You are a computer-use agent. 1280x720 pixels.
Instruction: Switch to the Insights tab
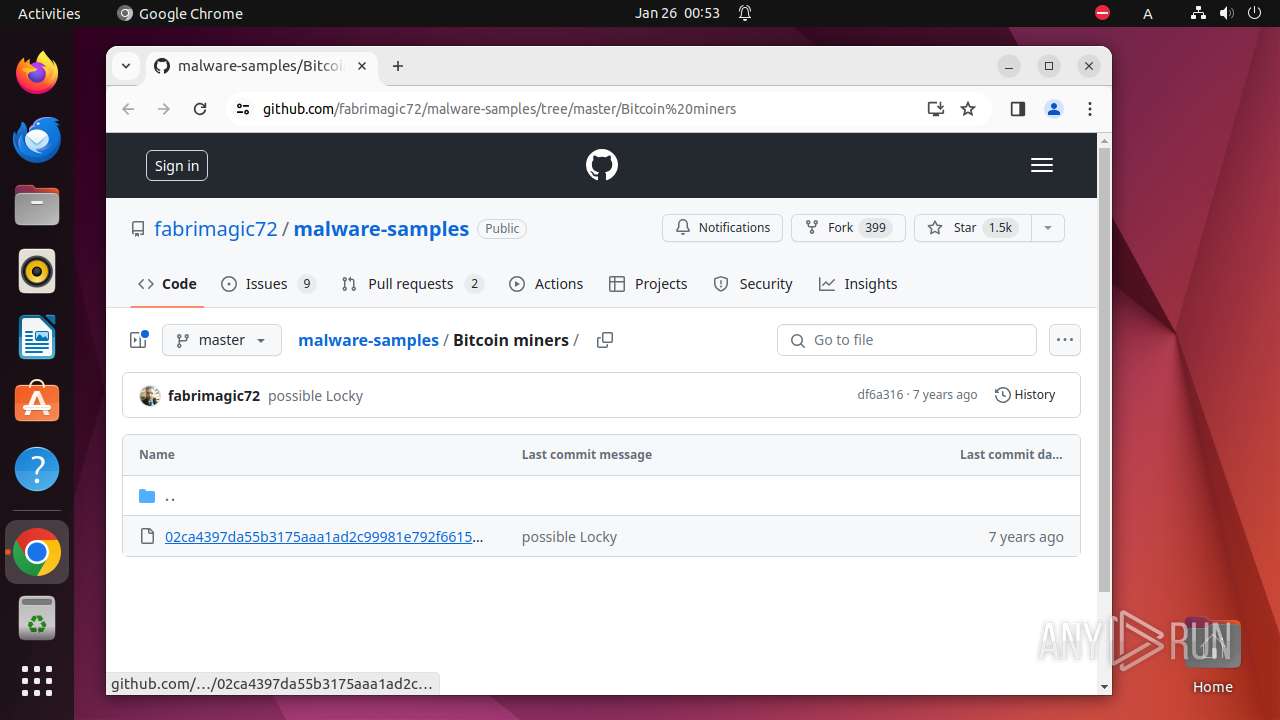click(x=858, y=284)
